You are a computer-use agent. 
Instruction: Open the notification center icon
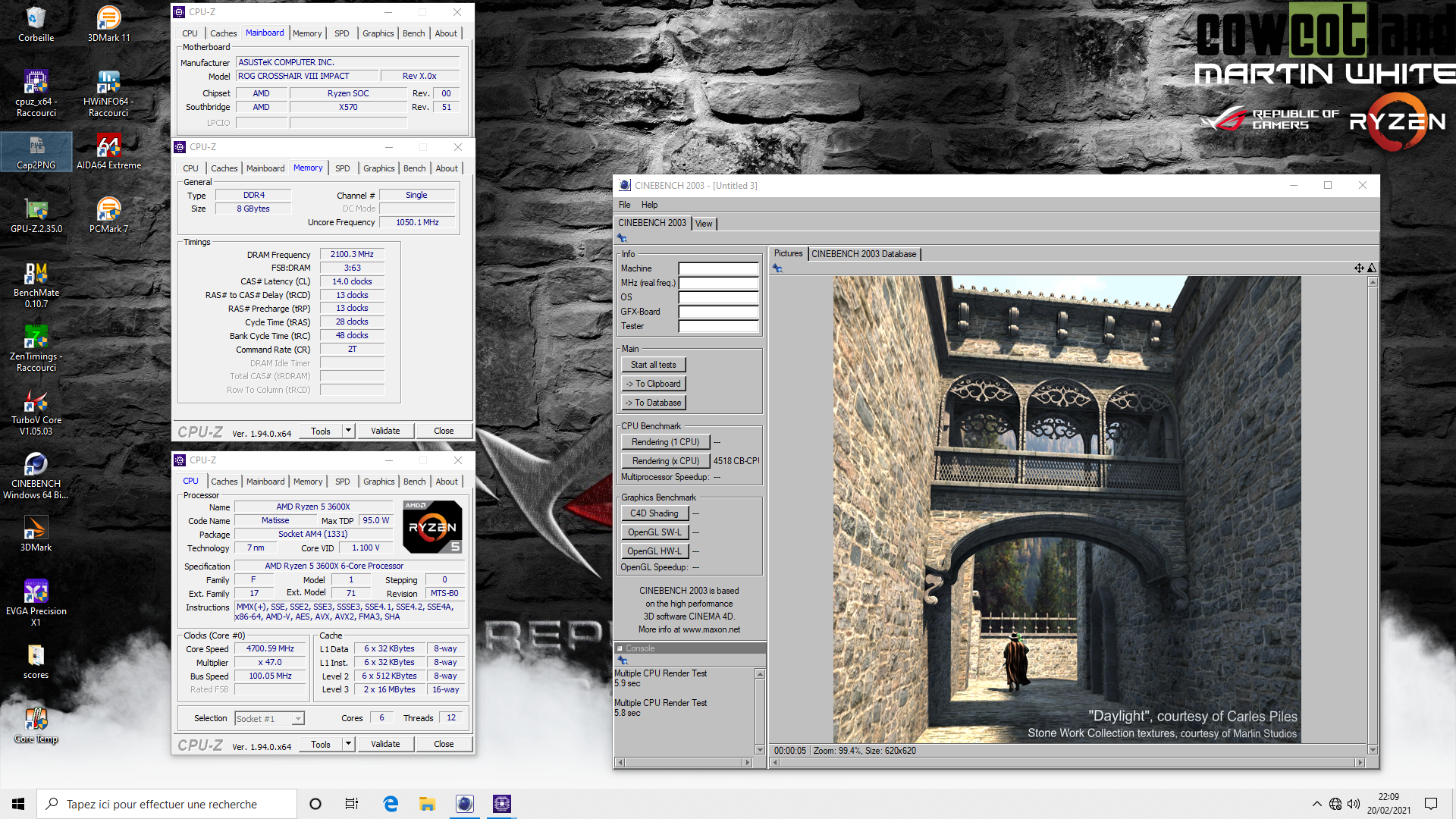[x=1431, y=804]
